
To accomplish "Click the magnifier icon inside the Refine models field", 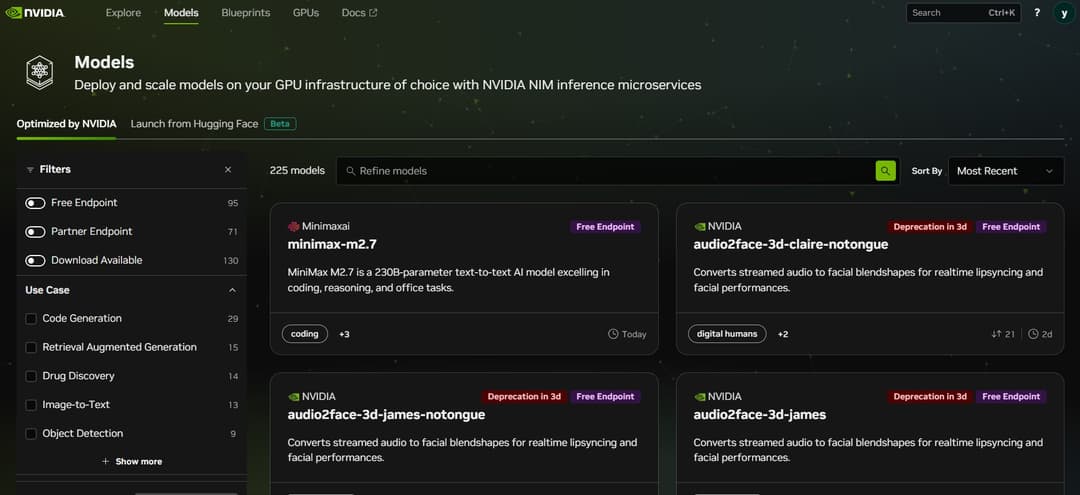I will coord(351,171).
